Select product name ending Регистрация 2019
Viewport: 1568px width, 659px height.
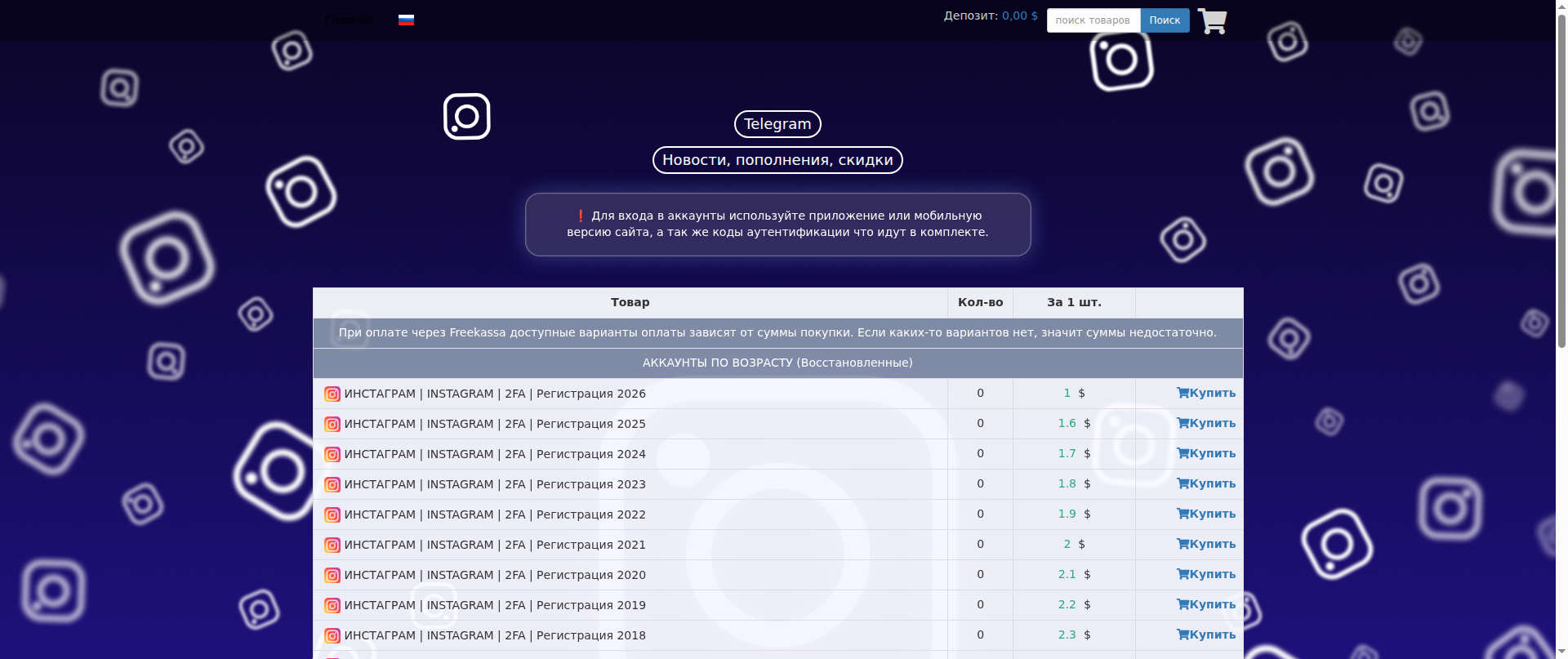[x=495, y=605]
